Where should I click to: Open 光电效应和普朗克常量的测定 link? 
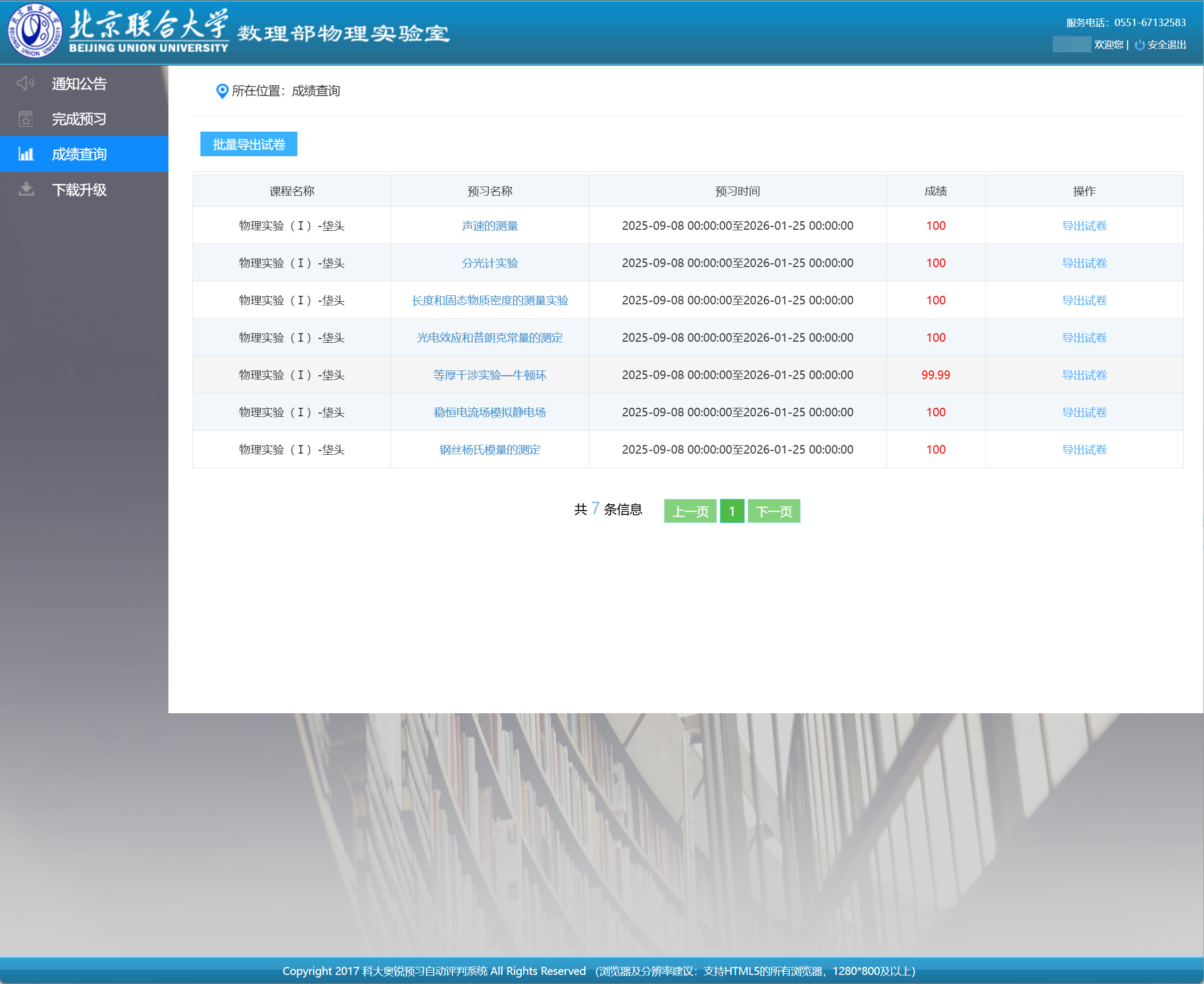click(x=489, y=338)
